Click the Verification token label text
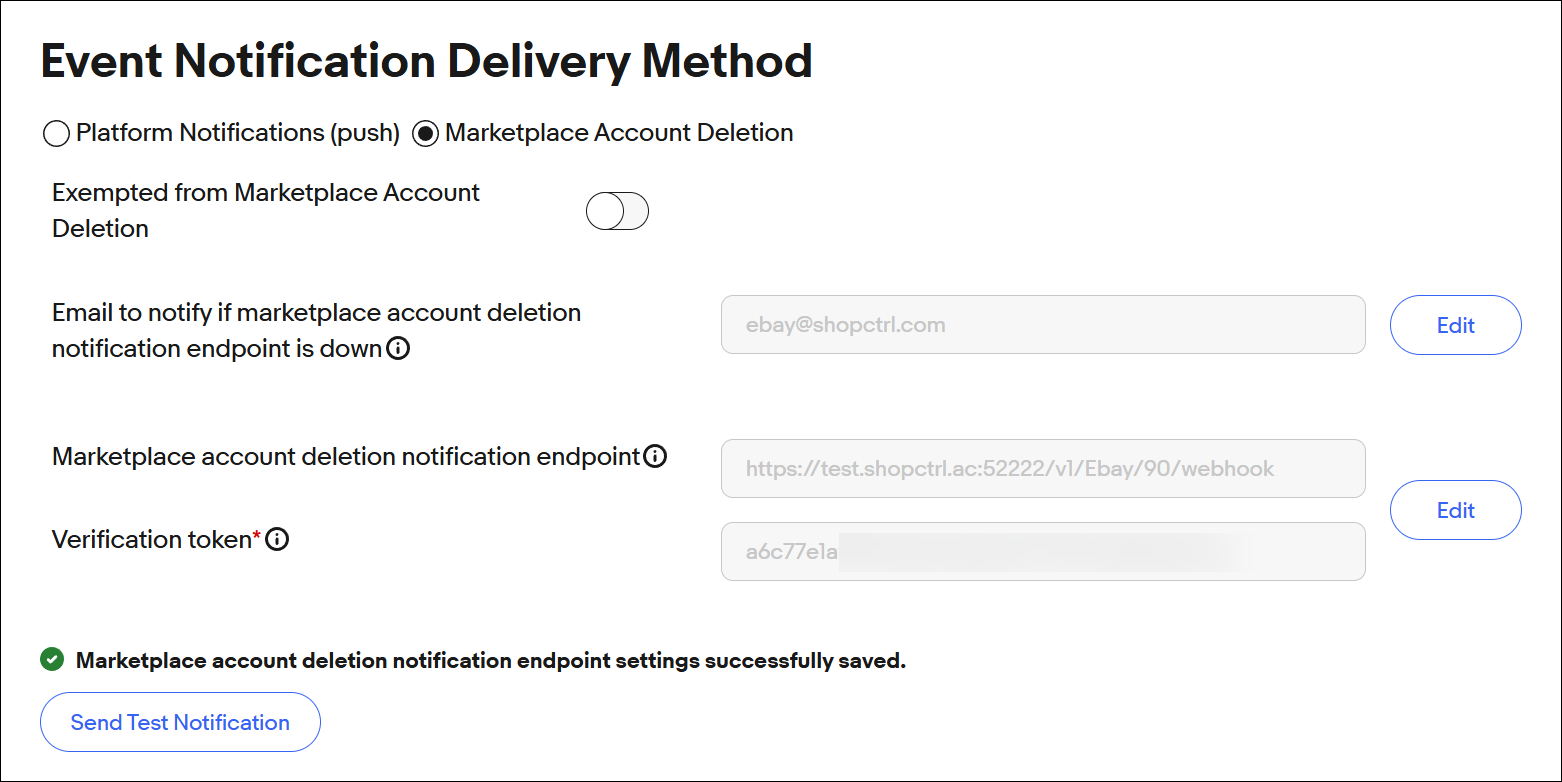This screenshot has width=1562, height=782. click(x=150, y=540)
